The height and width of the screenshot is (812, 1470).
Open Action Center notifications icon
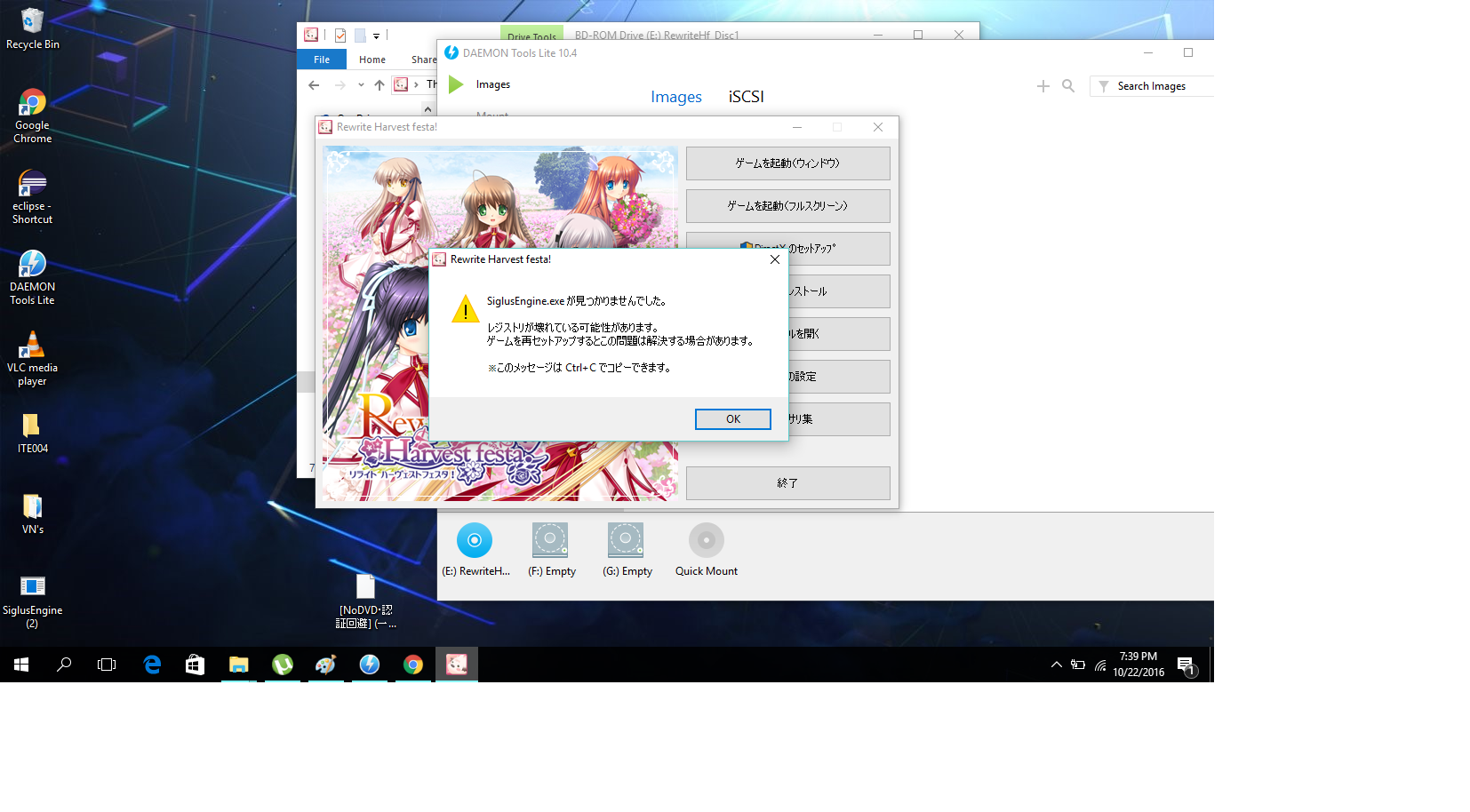click(1186, 665)
